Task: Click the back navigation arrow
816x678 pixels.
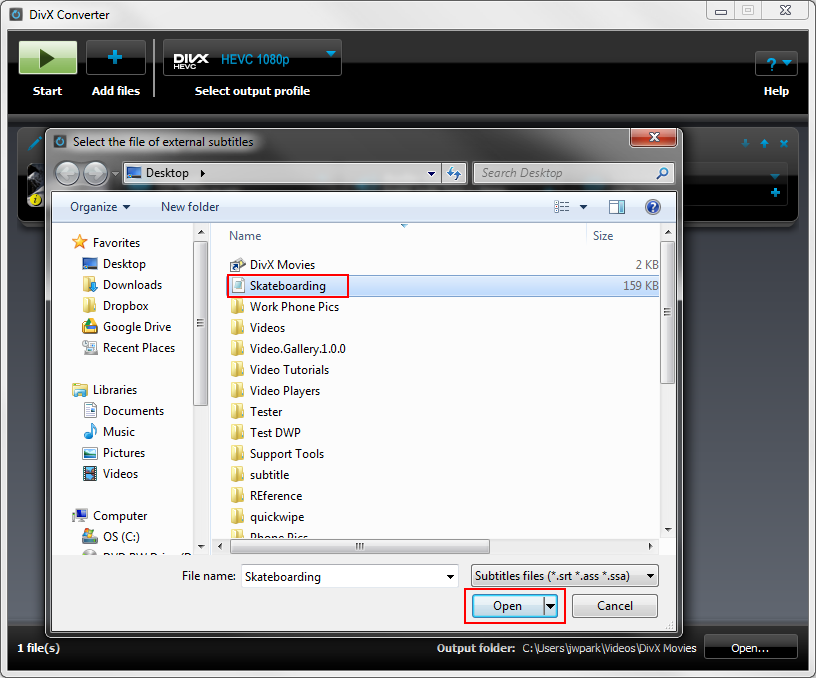Action: coord(67,172)
